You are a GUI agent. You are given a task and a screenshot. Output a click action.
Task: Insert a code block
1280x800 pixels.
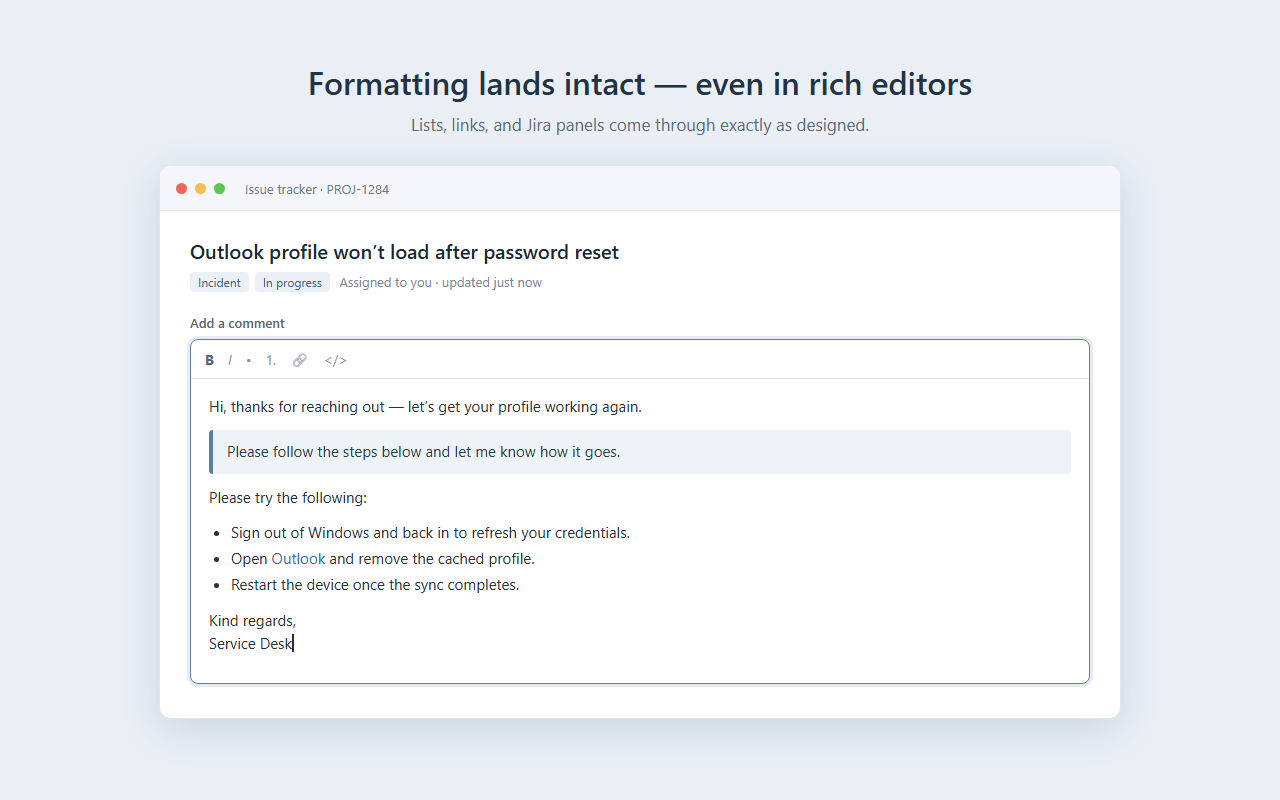point(336,360)
